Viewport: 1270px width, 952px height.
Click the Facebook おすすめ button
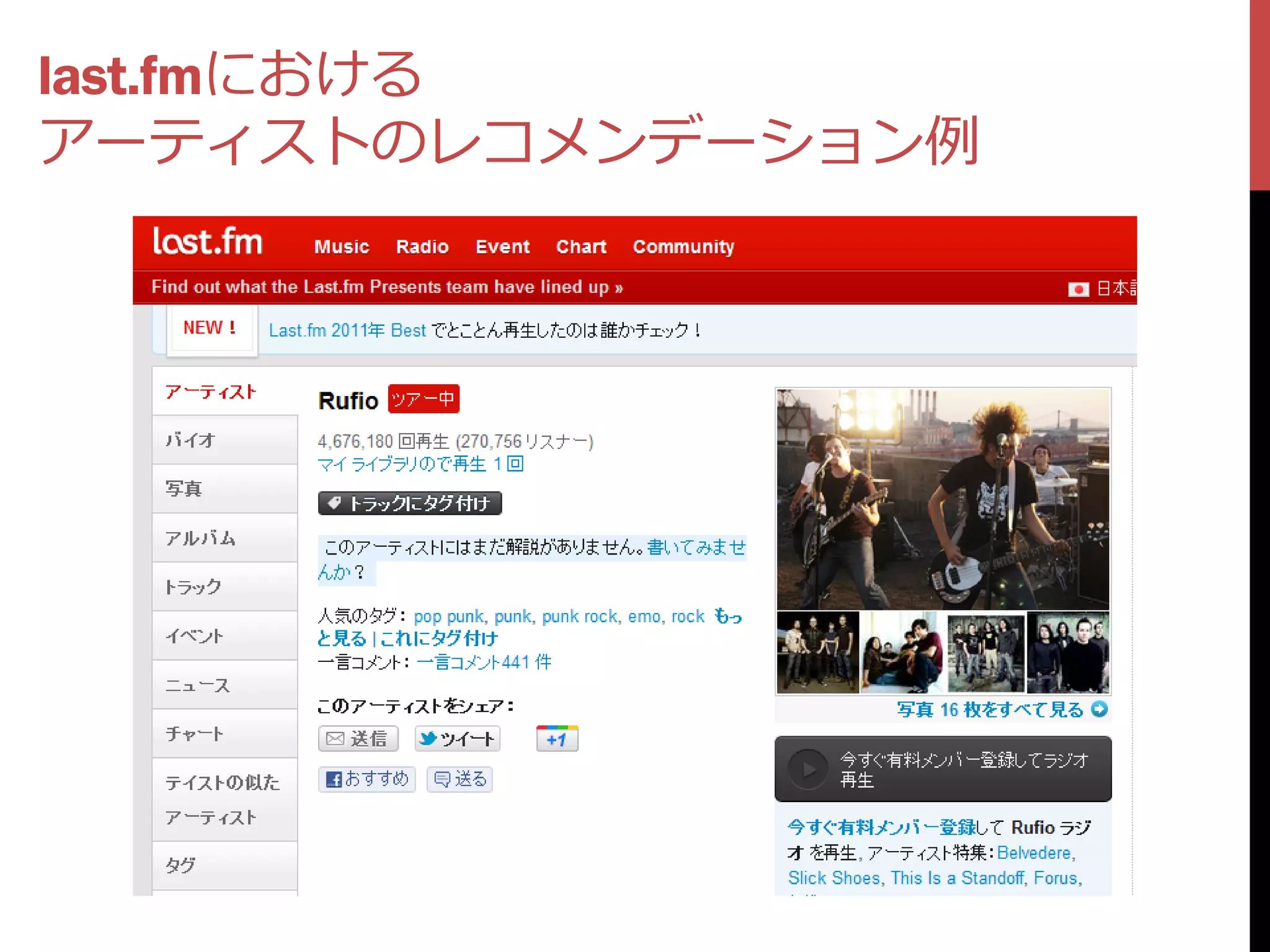pyautogui.click(x=367, y=779)
